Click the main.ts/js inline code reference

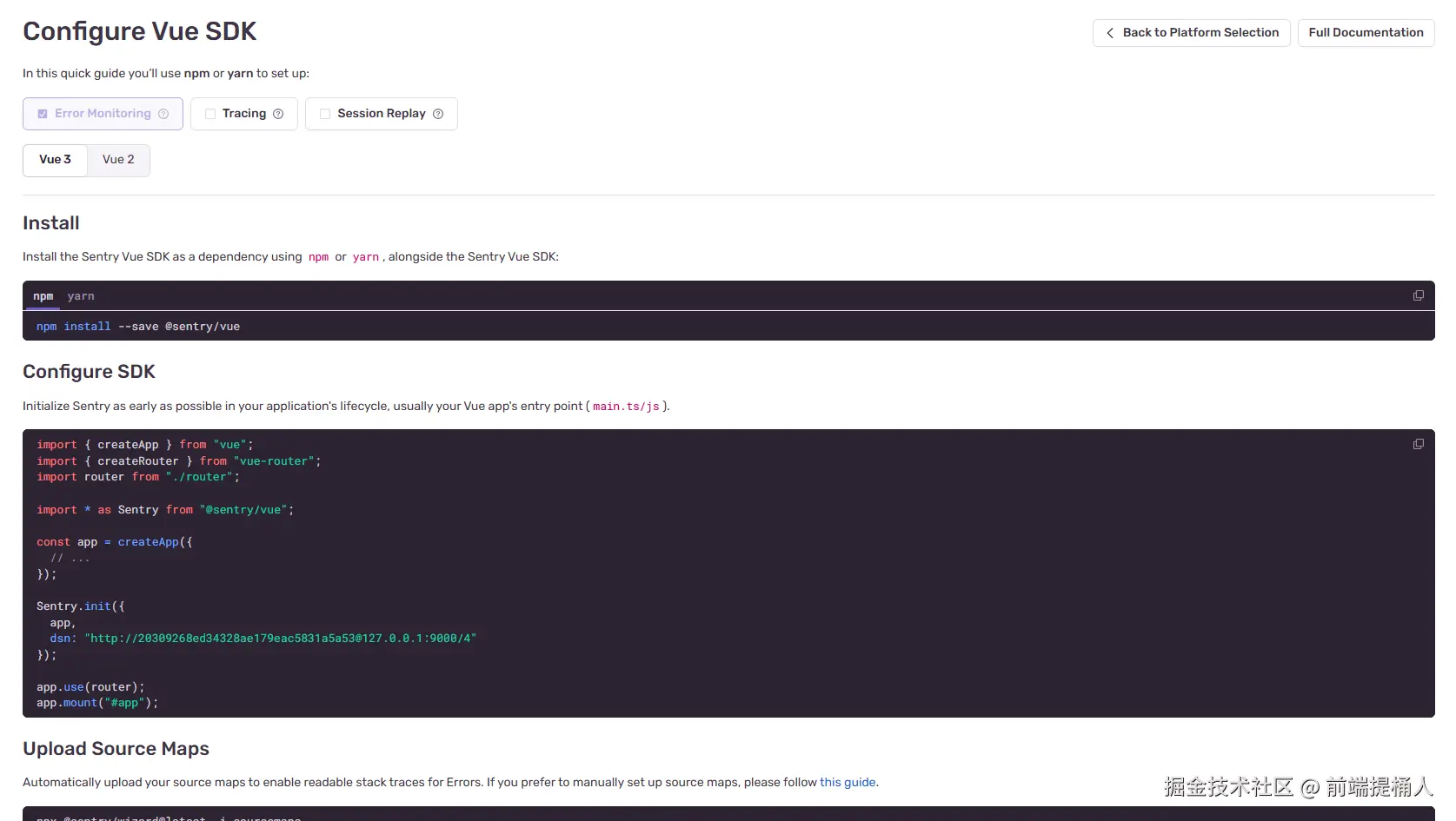[x=627, y=406]
